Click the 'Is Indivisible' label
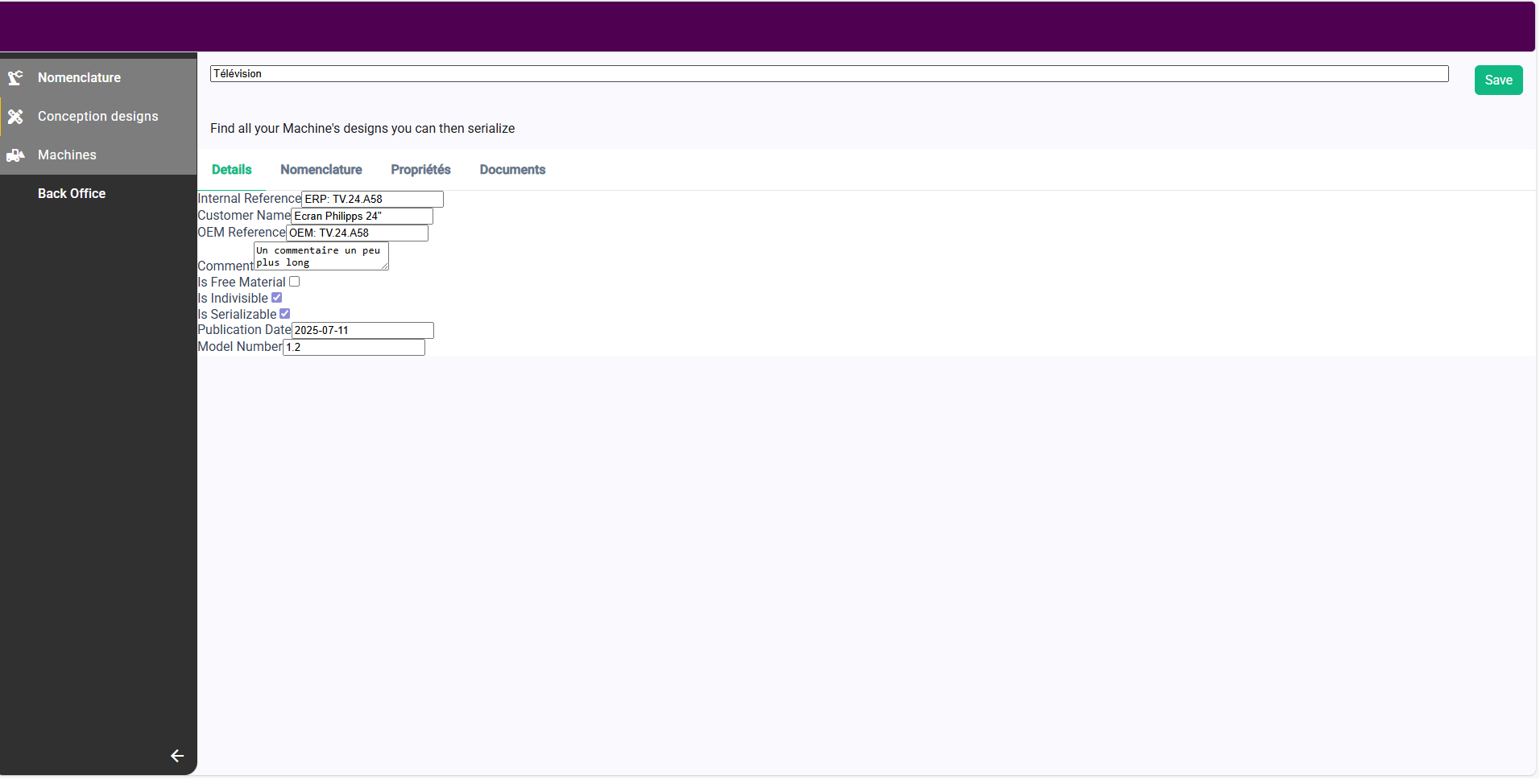Screen dimensions: 1540x784 click(233, 299)
